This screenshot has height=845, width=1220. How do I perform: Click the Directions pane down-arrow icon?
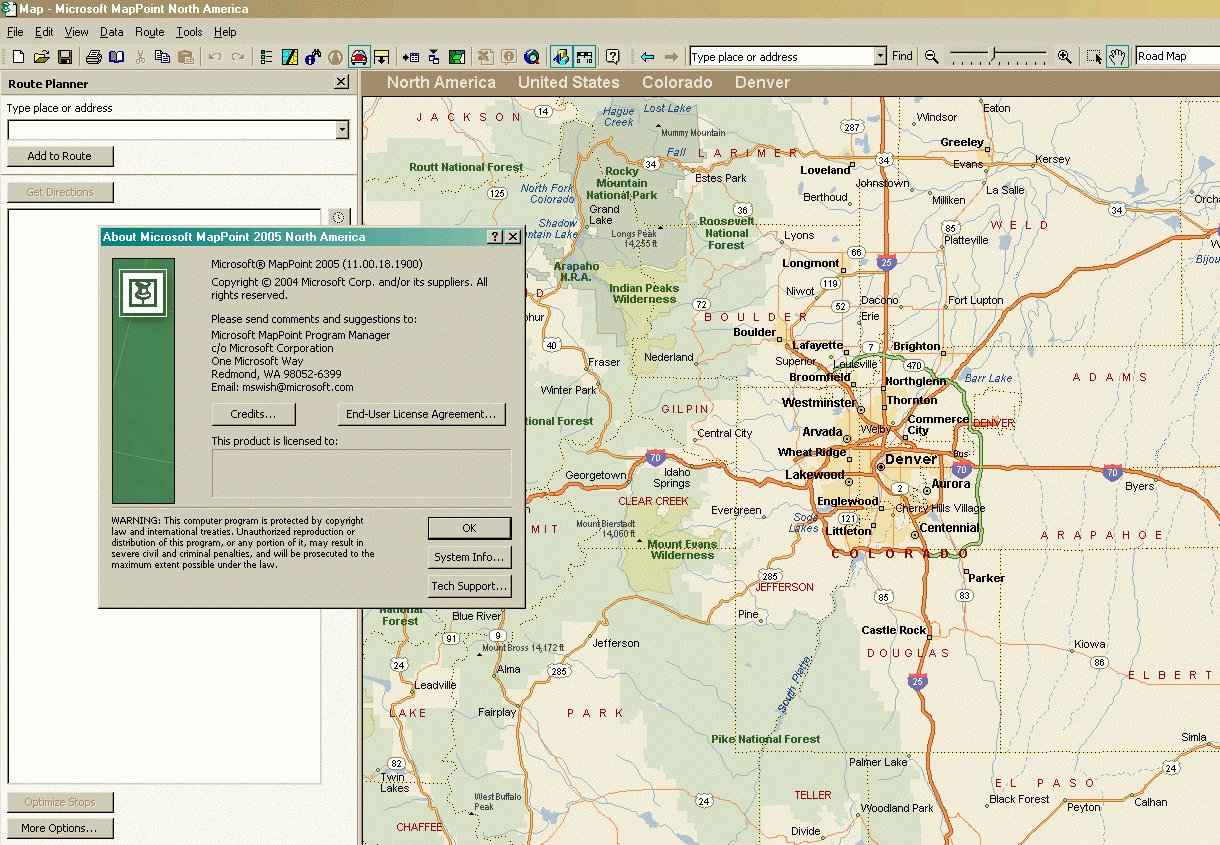point(381,57)
